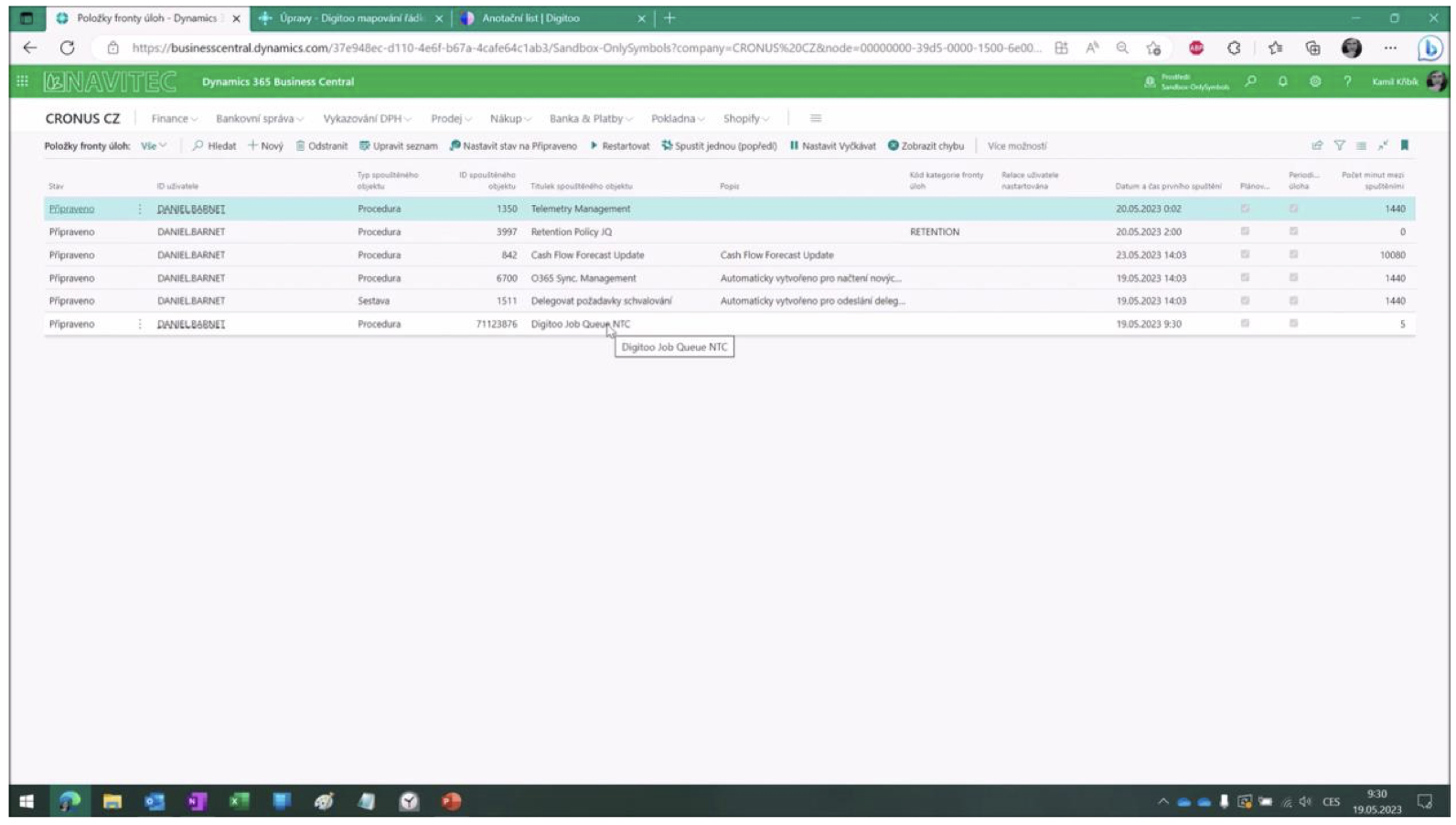The height and width of the screenshot is (825, 1456).
Task: Open the notifications bell
Action: (1282, 81)
